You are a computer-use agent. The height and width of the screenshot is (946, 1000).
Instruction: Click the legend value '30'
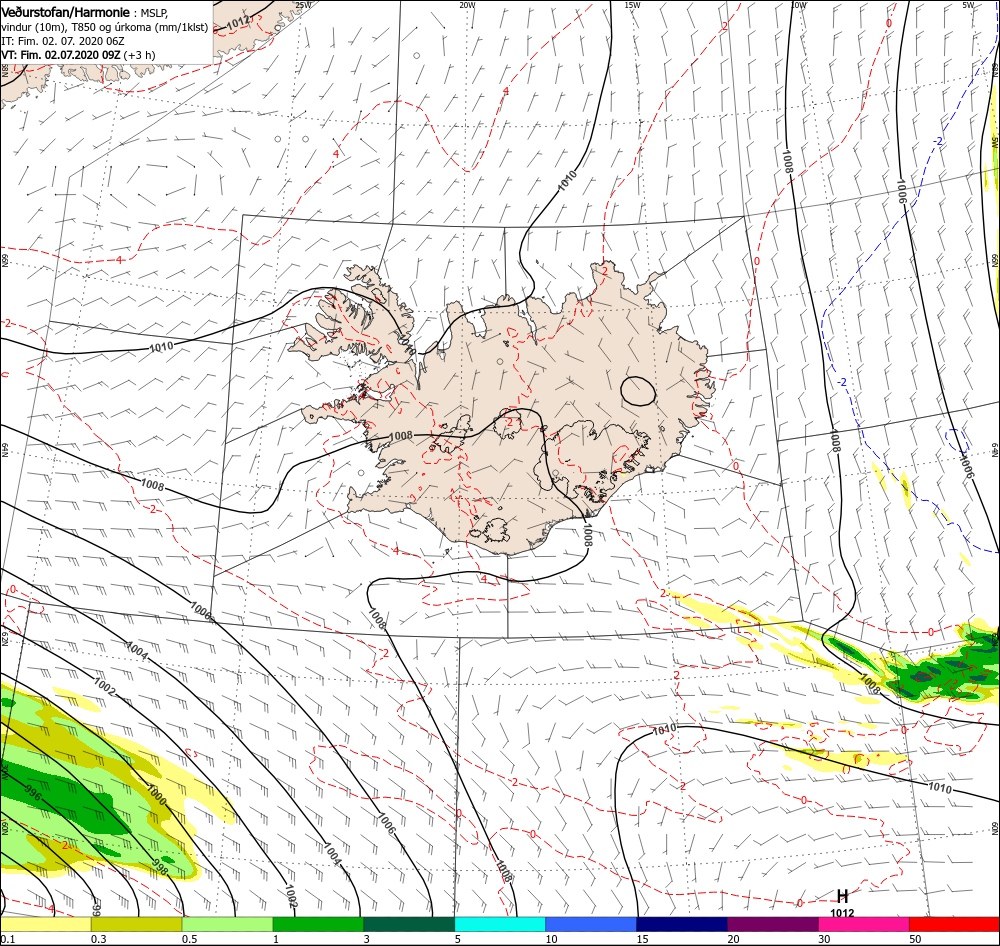[825, 939]
